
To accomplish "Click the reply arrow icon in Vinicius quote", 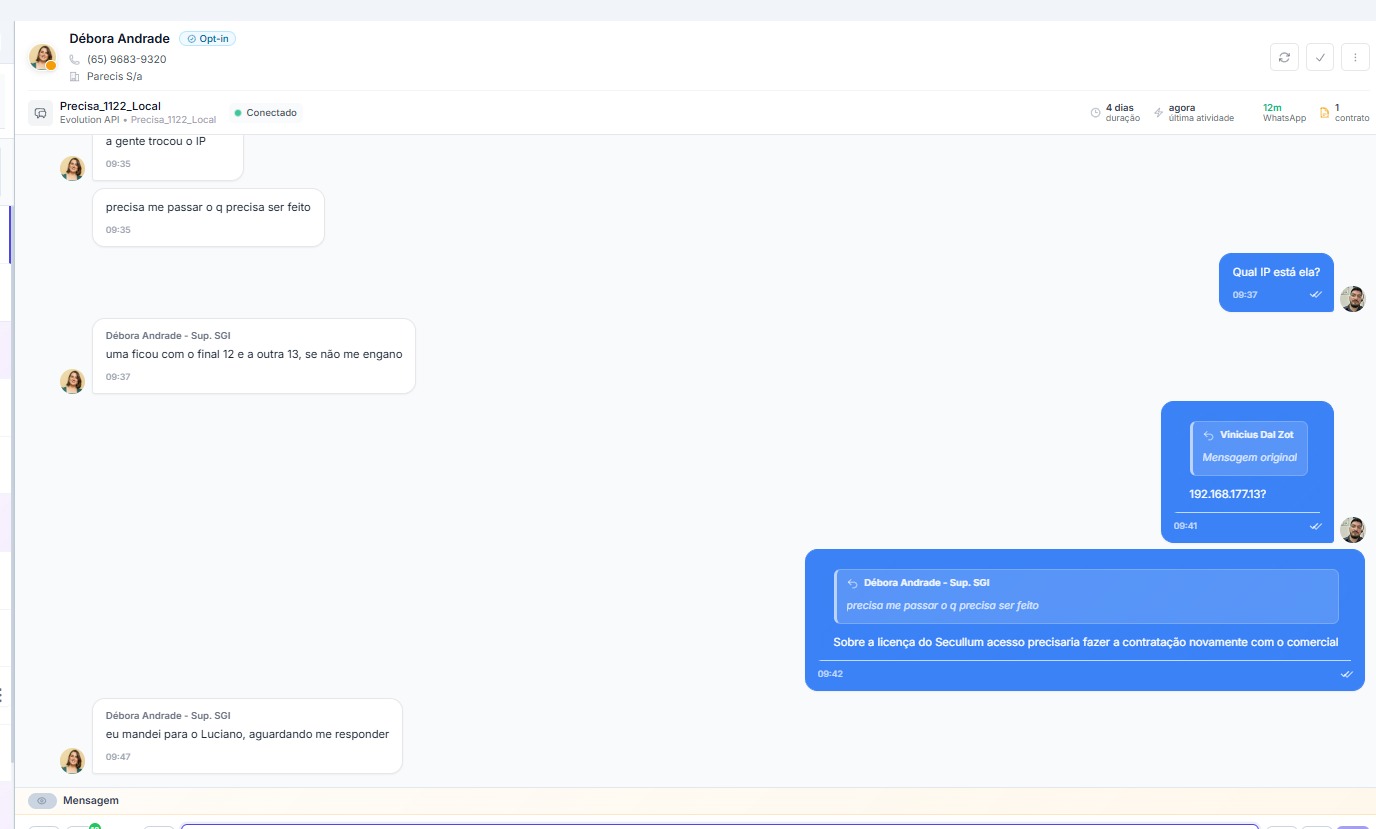I will pos(1208,435).
